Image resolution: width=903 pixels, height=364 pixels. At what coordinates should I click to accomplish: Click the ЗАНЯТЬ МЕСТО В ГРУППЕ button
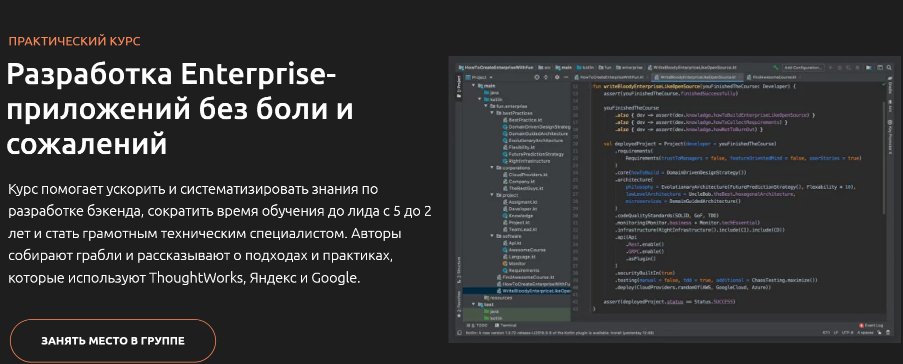113,341
